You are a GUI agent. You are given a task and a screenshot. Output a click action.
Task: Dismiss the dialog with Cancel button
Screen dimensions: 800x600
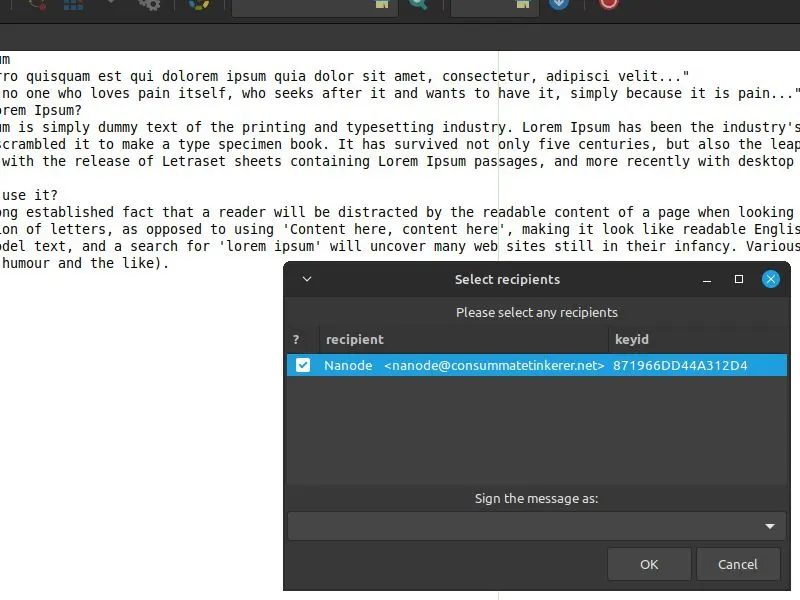tap(738, 564)
